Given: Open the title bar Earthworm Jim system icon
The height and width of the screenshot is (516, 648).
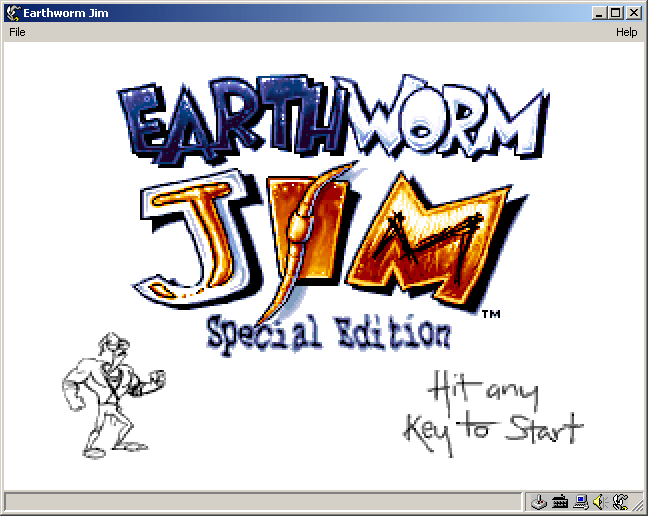Looking at the screenshot, I should [x=13, y=13].
